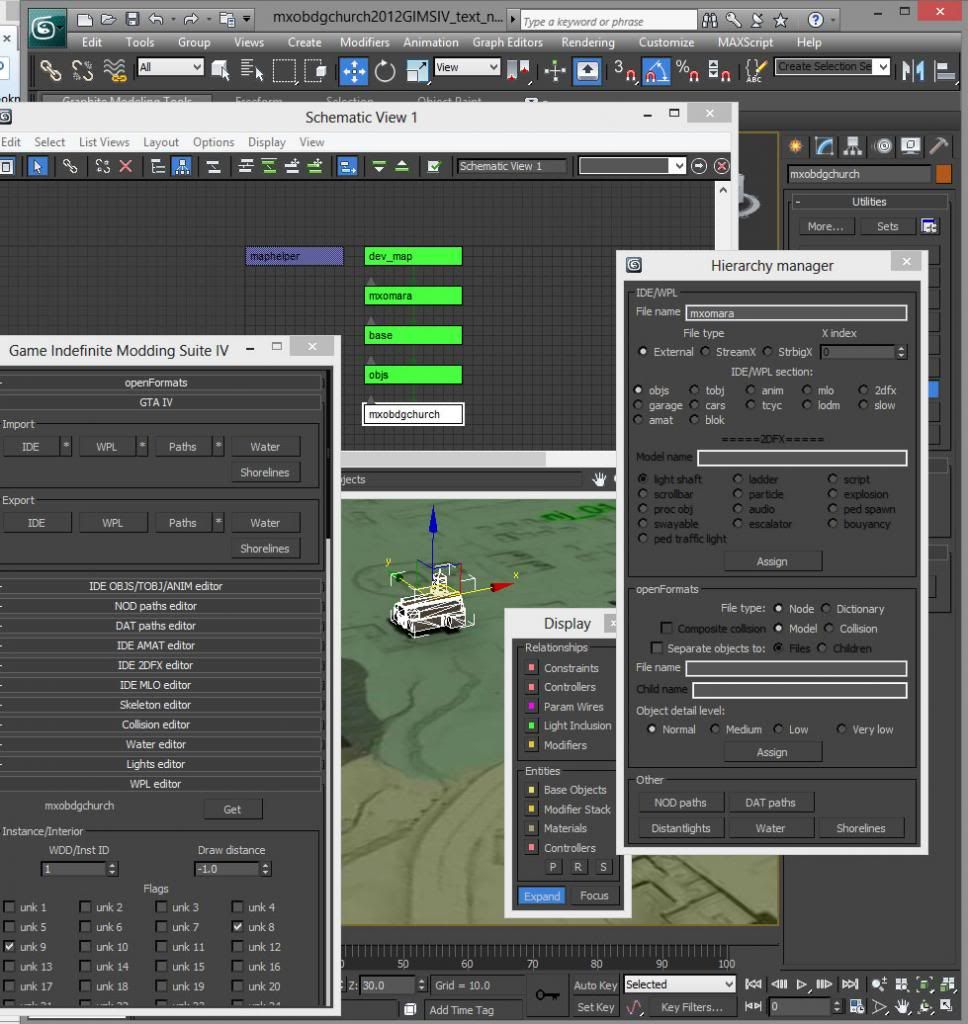Image resolution: width=968 pixels, height=1024 pixels.
Task: Click the Mirror tool icon
Action: [x=913, y=71]
